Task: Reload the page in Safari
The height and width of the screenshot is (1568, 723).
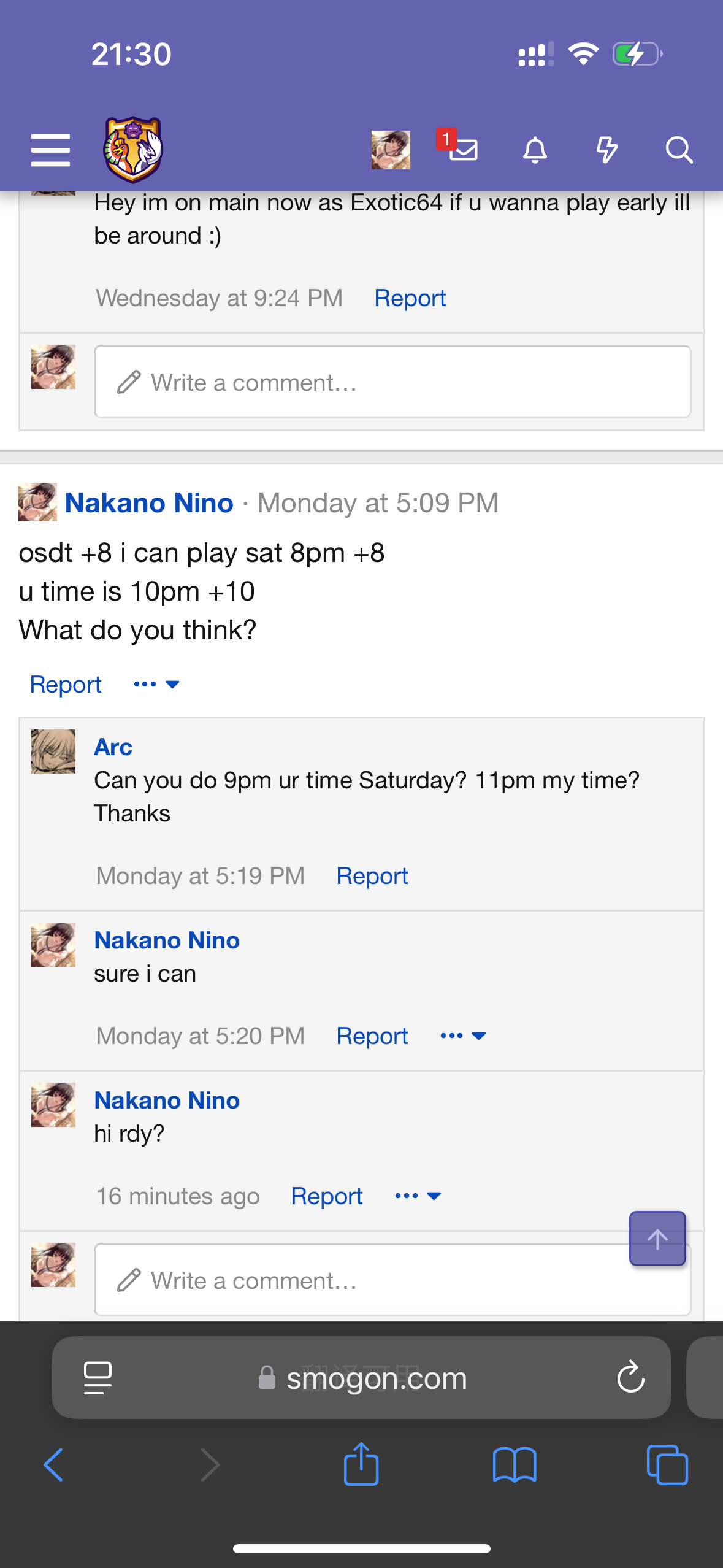Action: [x=630, y=1378]
